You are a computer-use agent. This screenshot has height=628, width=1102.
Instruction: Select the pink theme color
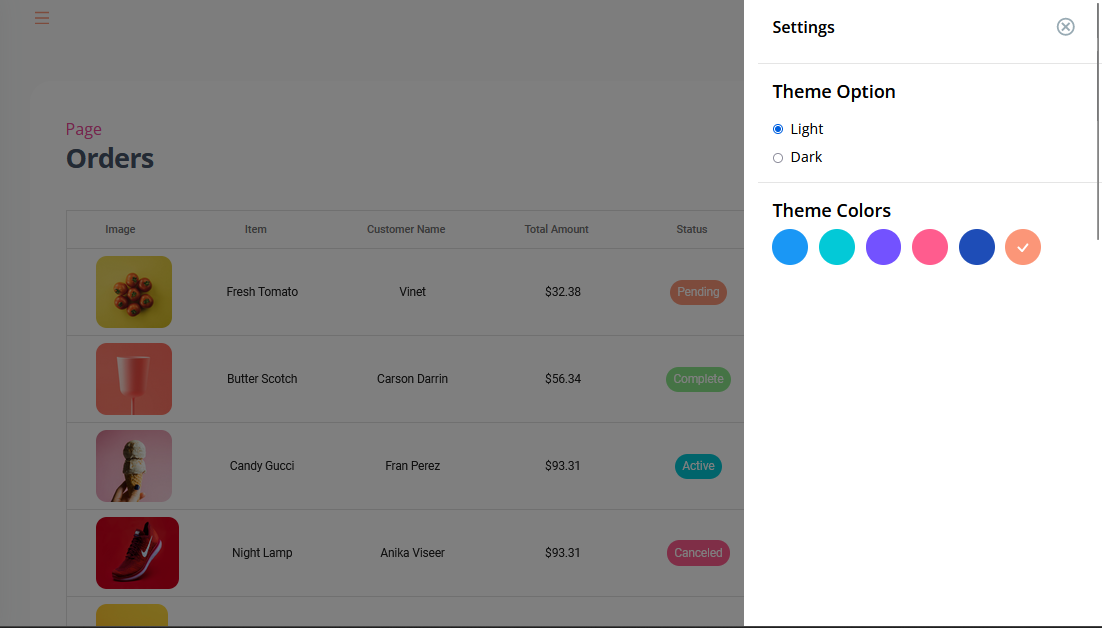pos(930,247)
